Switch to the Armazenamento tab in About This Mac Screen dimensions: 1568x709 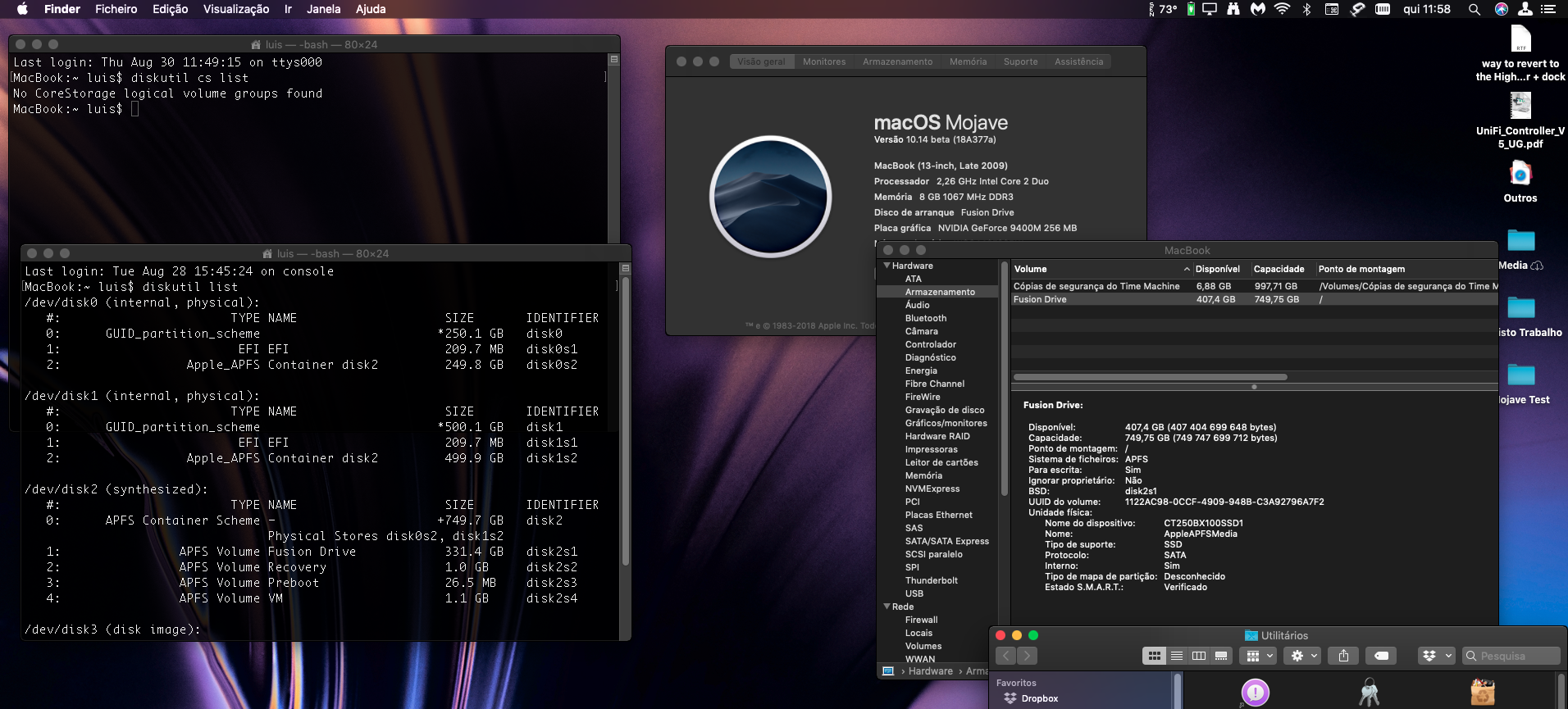897,61
